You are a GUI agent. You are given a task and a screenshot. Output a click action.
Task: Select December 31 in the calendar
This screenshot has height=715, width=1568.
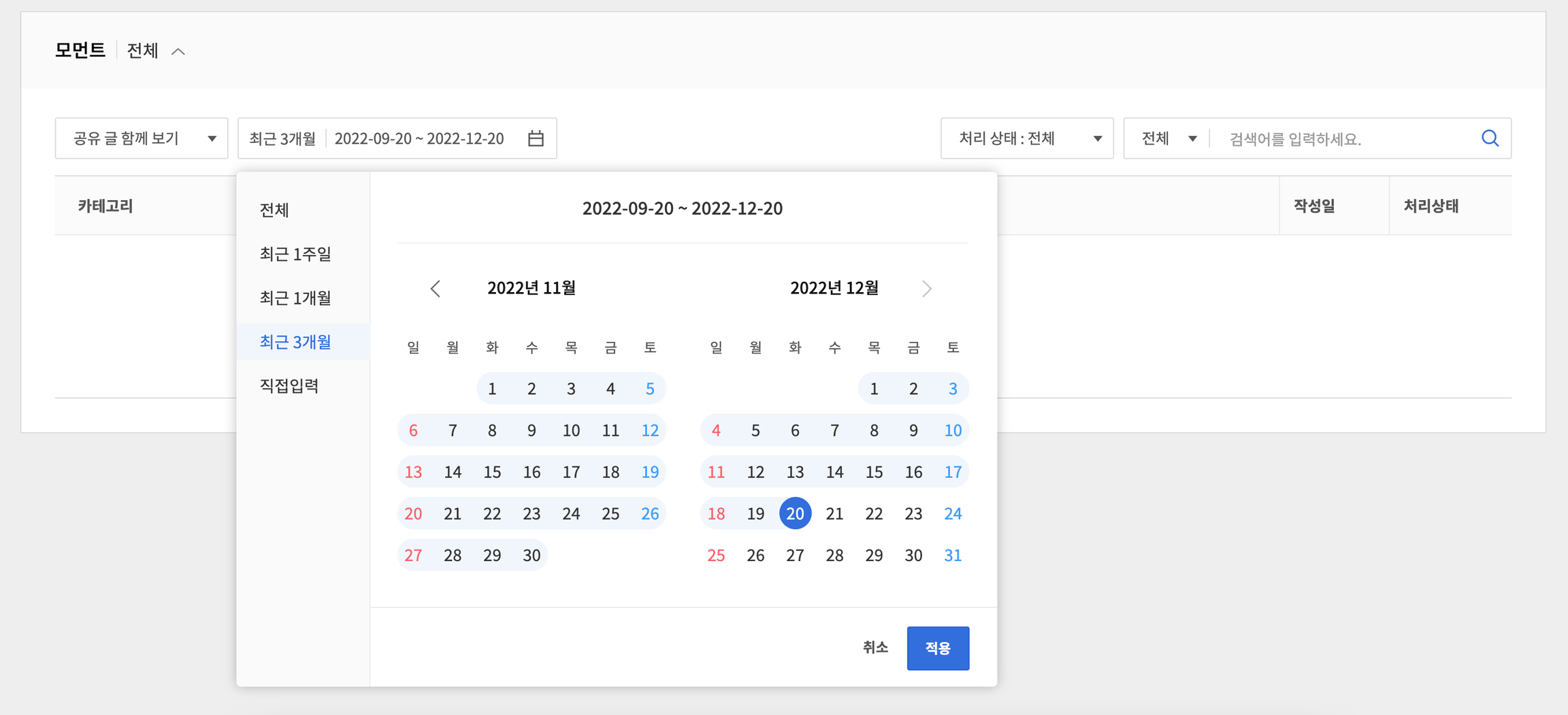(x=953, y=556)
